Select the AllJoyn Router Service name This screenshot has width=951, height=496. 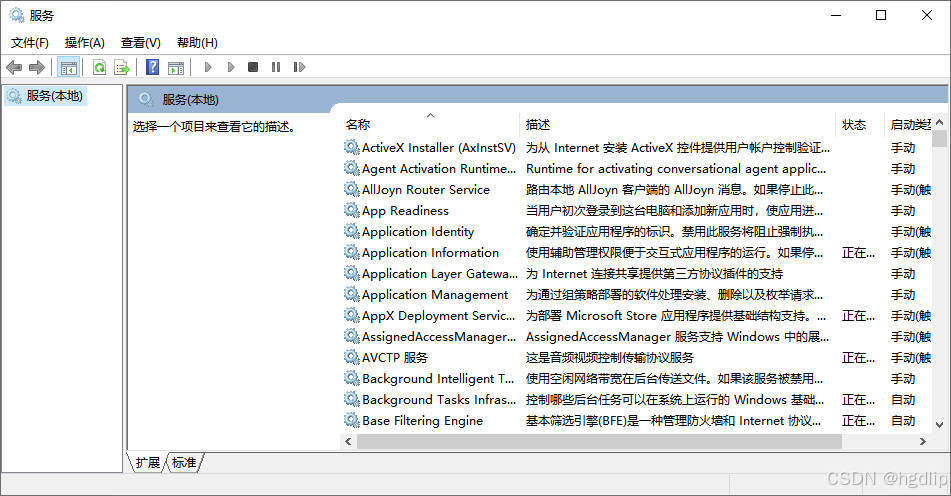426,189
